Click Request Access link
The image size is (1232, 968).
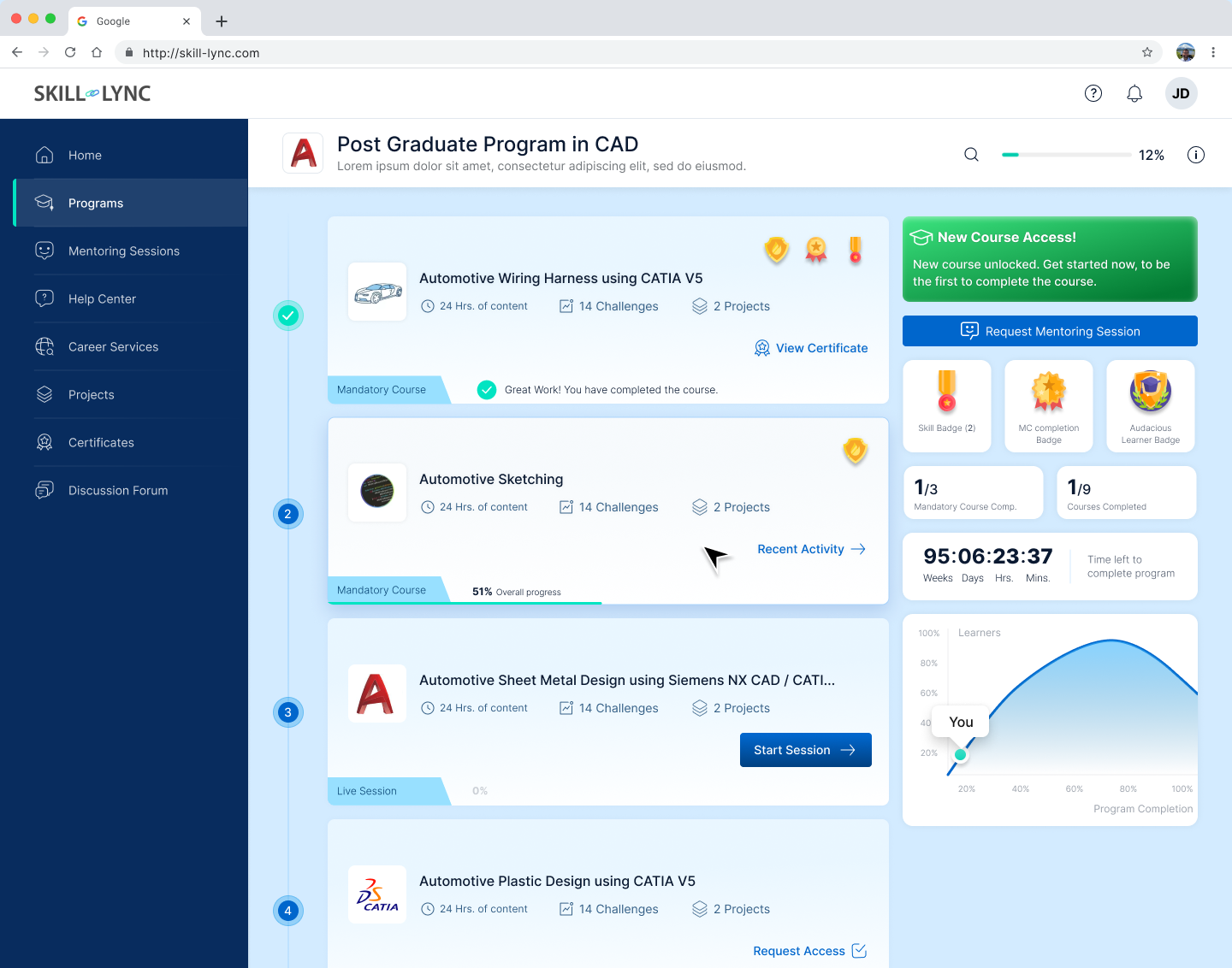pyautogui.click(x=810, y=951)
